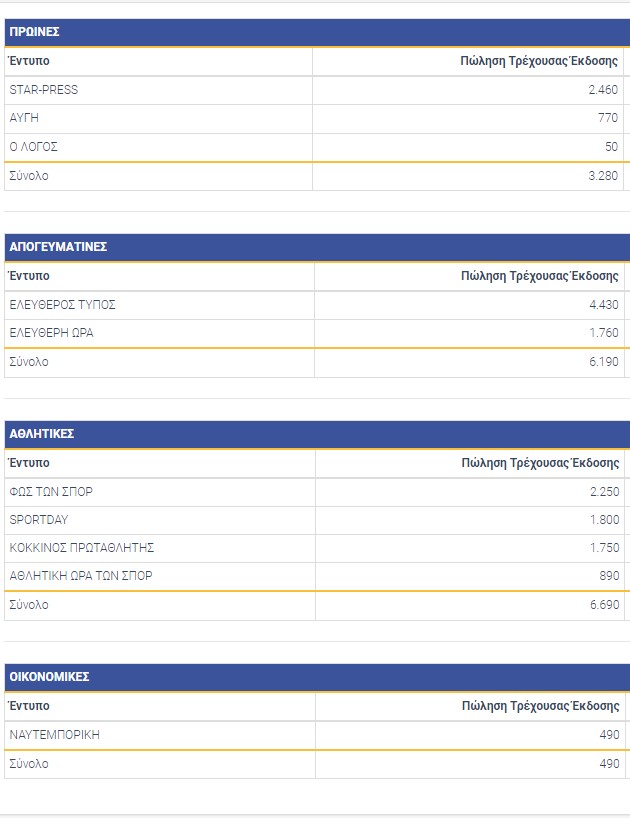Click the ΕΛΕΥΘΕΡΗ ΩΡΑ newspaper name
This screenshot has width=630, height=818.
point(52,333)
